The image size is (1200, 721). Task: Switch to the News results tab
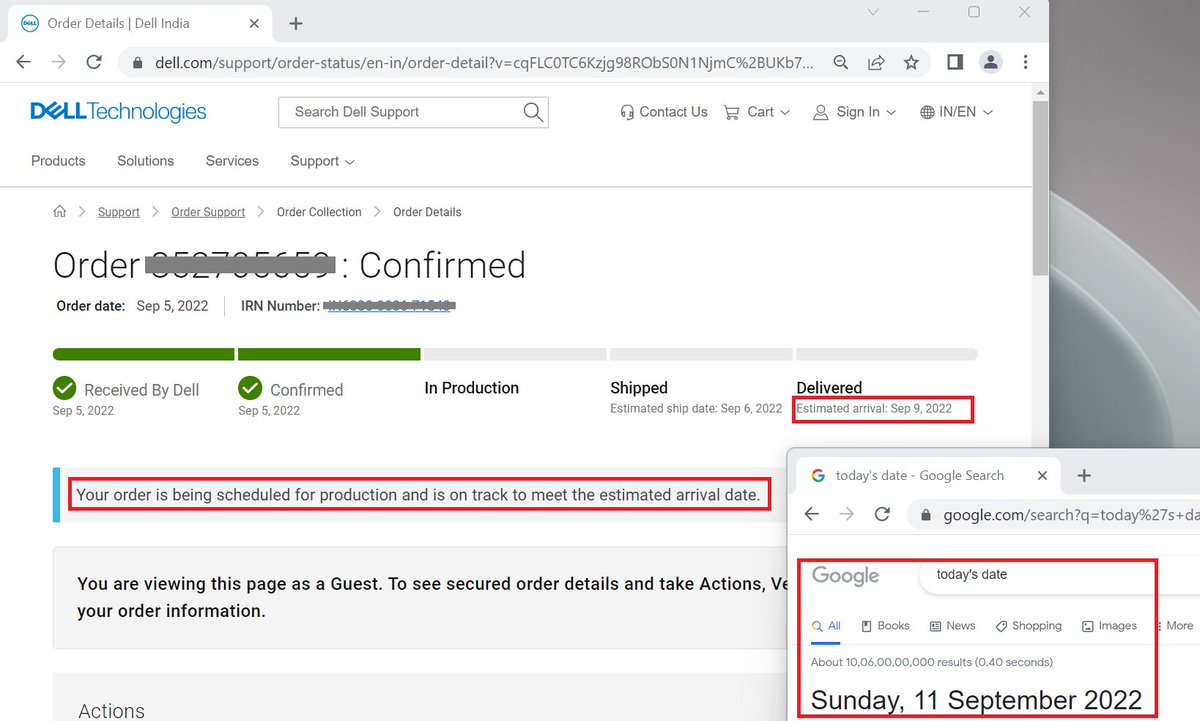952,626
